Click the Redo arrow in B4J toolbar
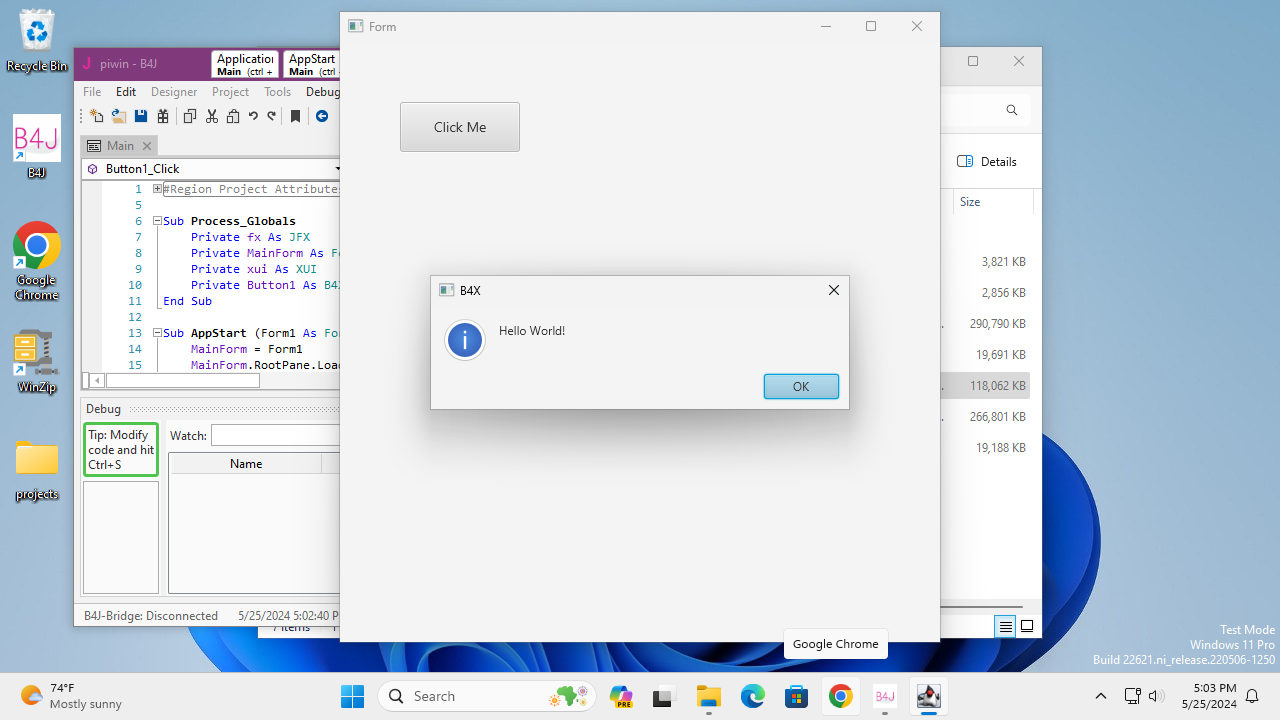Screen dimensions: 1280x720 coord(271,116)
